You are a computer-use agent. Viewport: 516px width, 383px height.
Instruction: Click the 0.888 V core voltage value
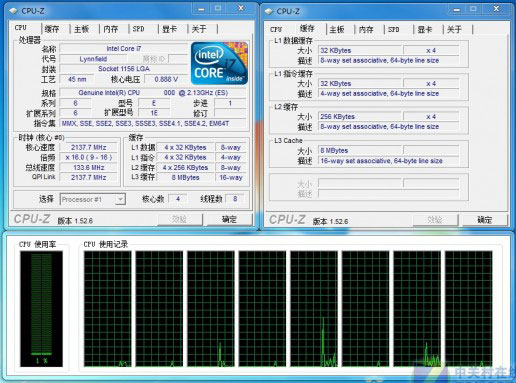tap(166, 79)
